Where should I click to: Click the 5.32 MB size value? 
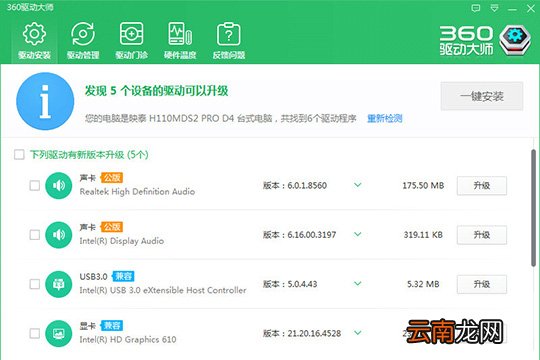click(423, 284)
